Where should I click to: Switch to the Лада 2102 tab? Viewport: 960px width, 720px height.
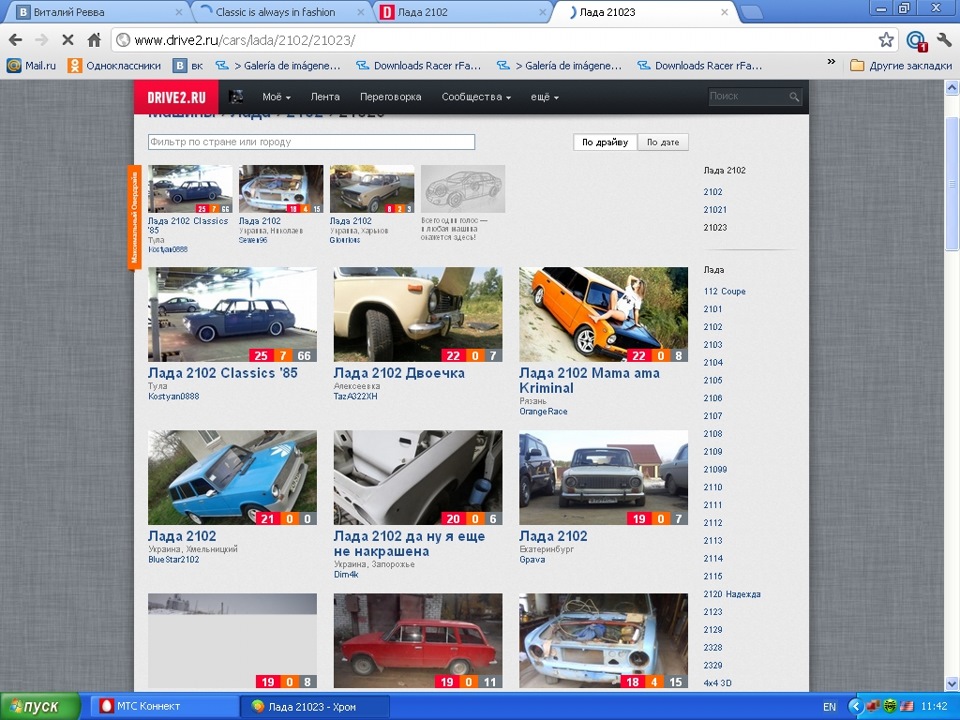(x=460, y=12)
